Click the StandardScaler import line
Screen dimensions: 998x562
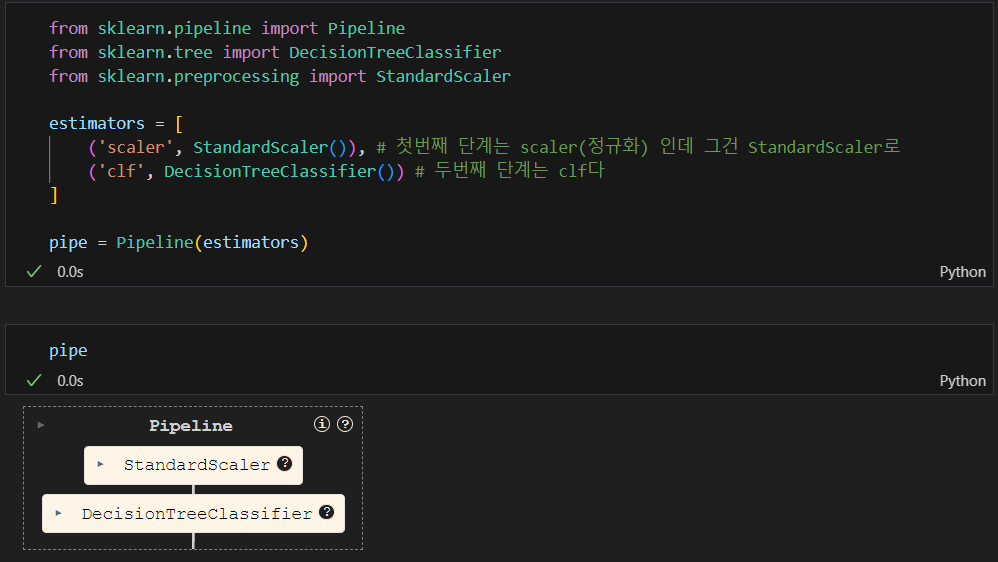tap(280, 76)
